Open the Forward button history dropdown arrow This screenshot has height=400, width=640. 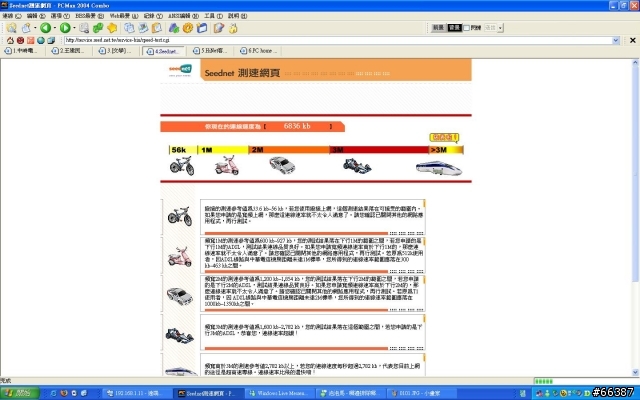tap(74, 28)
